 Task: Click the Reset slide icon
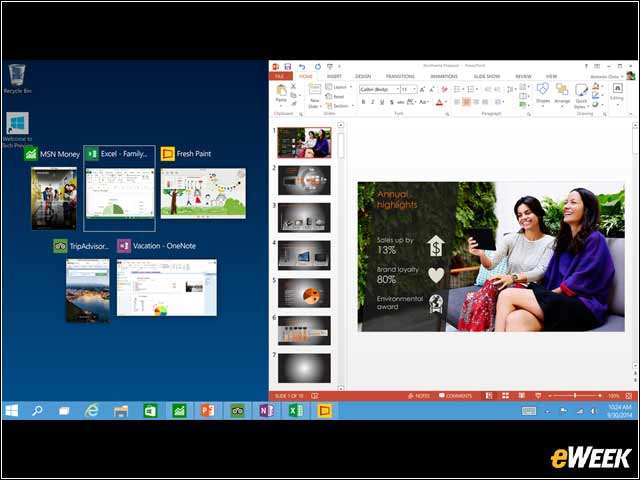tap(335, 96)
